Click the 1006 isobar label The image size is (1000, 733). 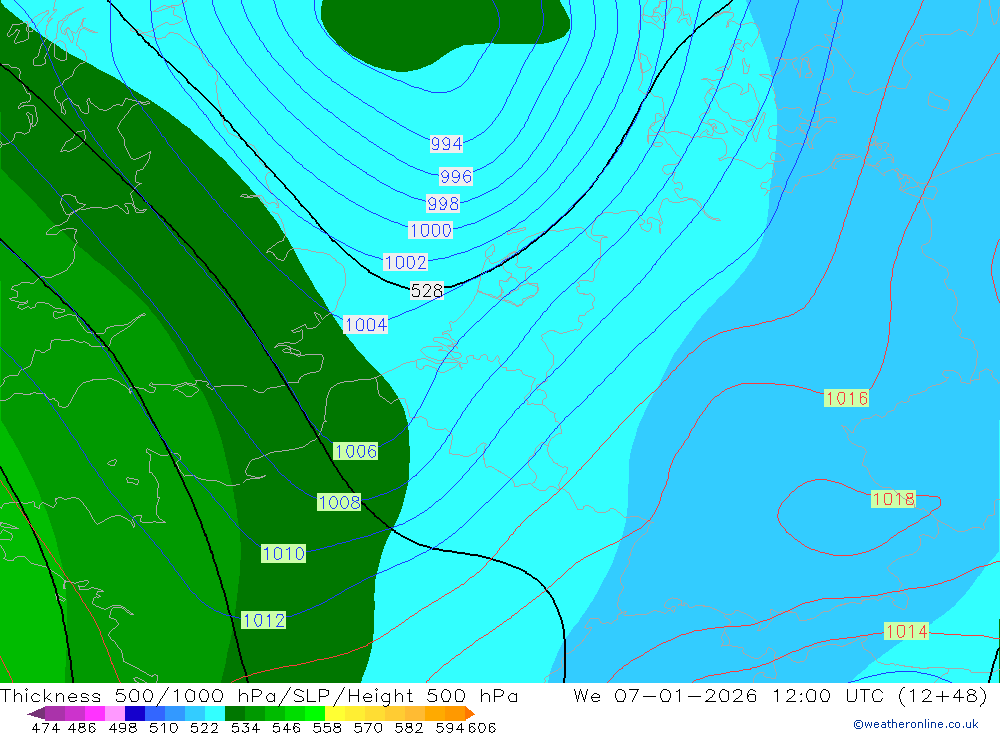[x=356, y=452]
